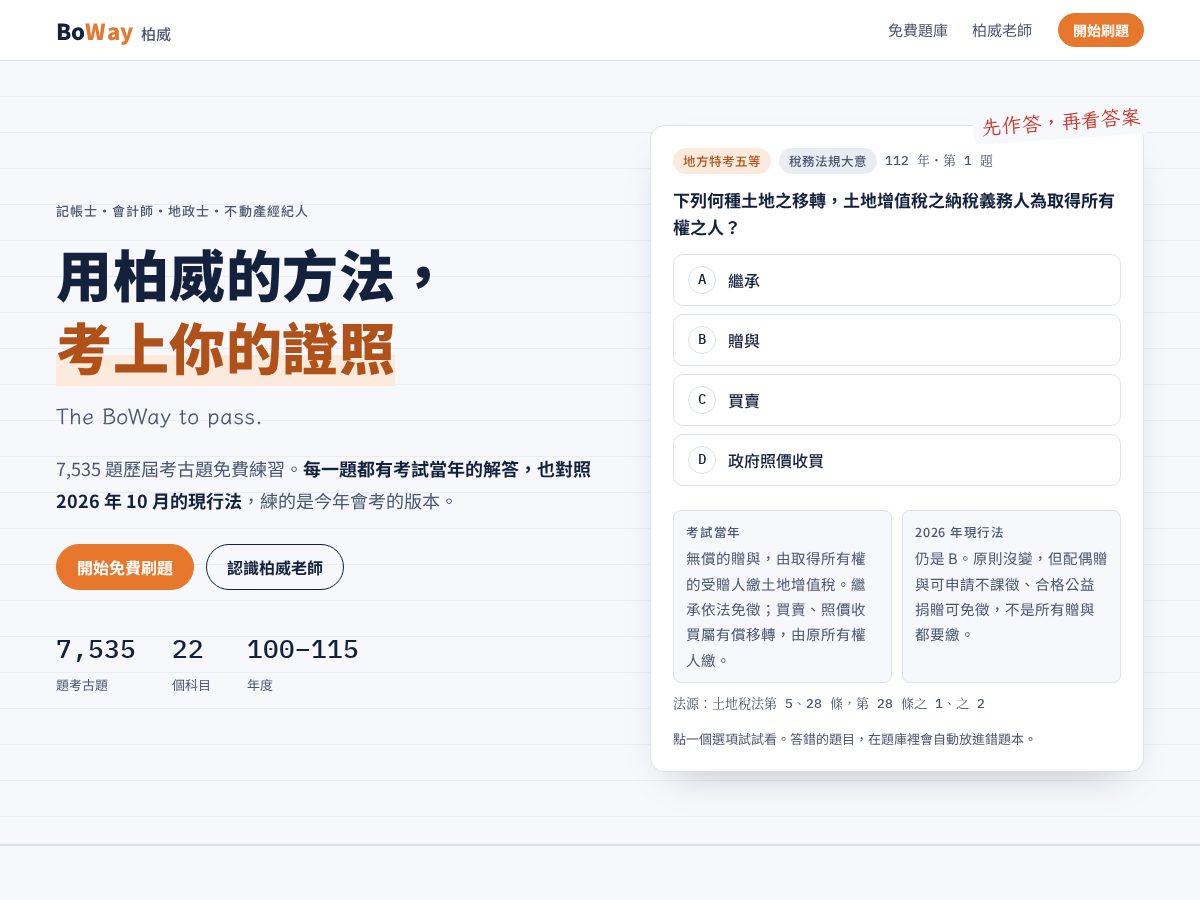Click the heading 用柏威的方法，
The image size is (1200, 900).
point(247,276)
